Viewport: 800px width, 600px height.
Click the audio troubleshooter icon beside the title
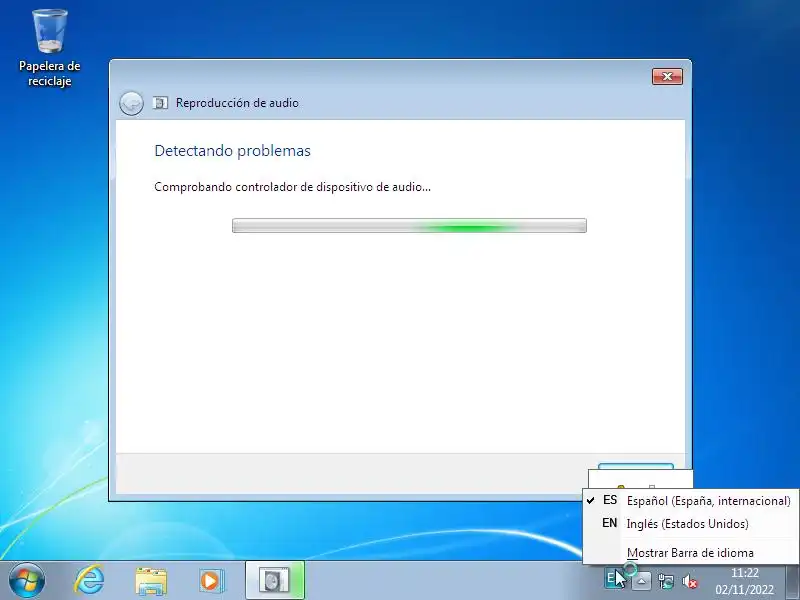pyautogui.click(x=160, y=103)
